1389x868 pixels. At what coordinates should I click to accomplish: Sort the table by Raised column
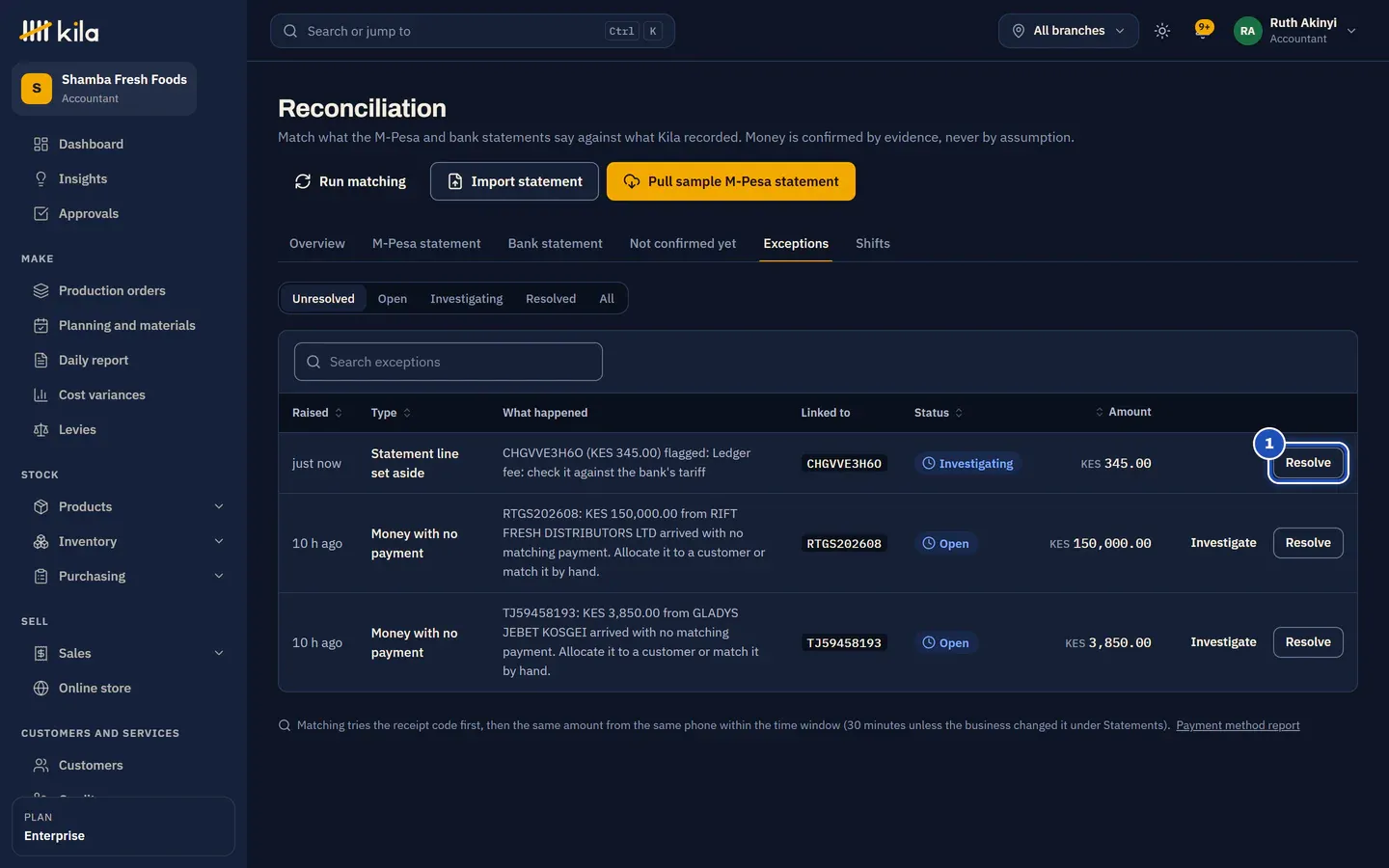(x=317, y=413)
